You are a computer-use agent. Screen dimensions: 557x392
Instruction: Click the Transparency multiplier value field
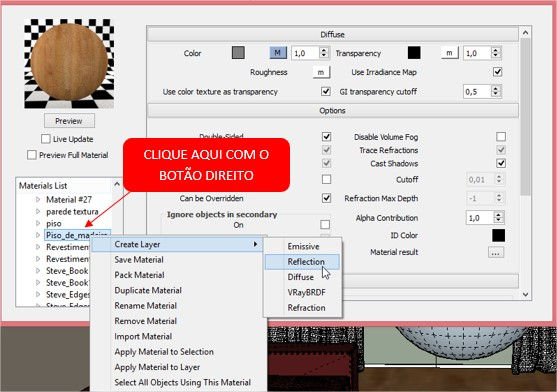click(477, 53)
